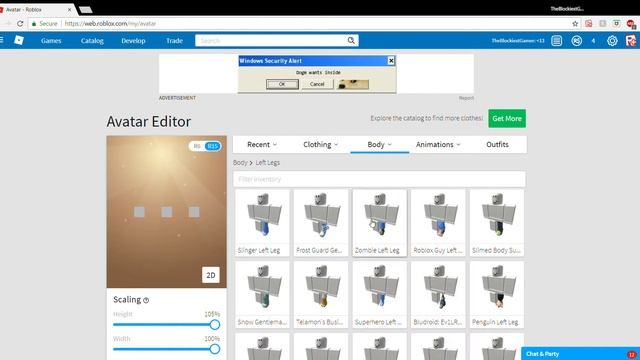Click the Get More button
Screen dimensions: 640x360
pos(507,118)
